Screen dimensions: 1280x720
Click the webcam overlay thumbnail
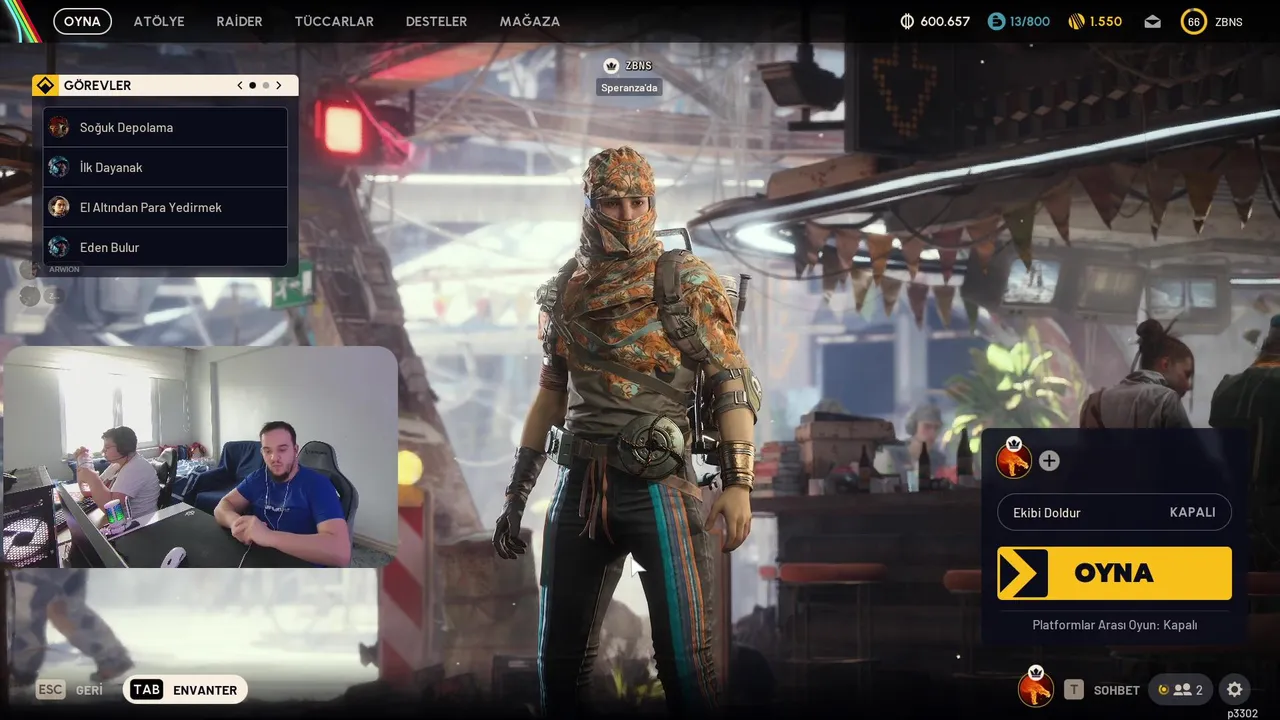tap(200, 457)
